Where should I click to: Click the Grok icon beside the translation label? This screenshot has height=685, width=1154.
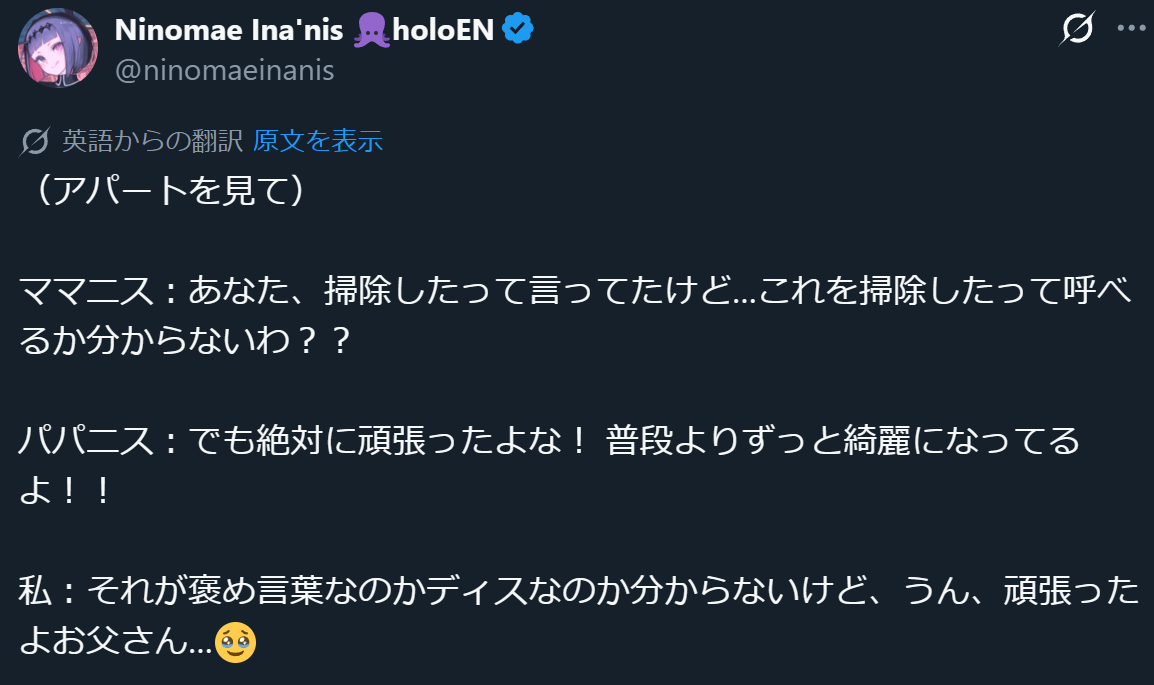pyautogui.click(x=36, y=142)
